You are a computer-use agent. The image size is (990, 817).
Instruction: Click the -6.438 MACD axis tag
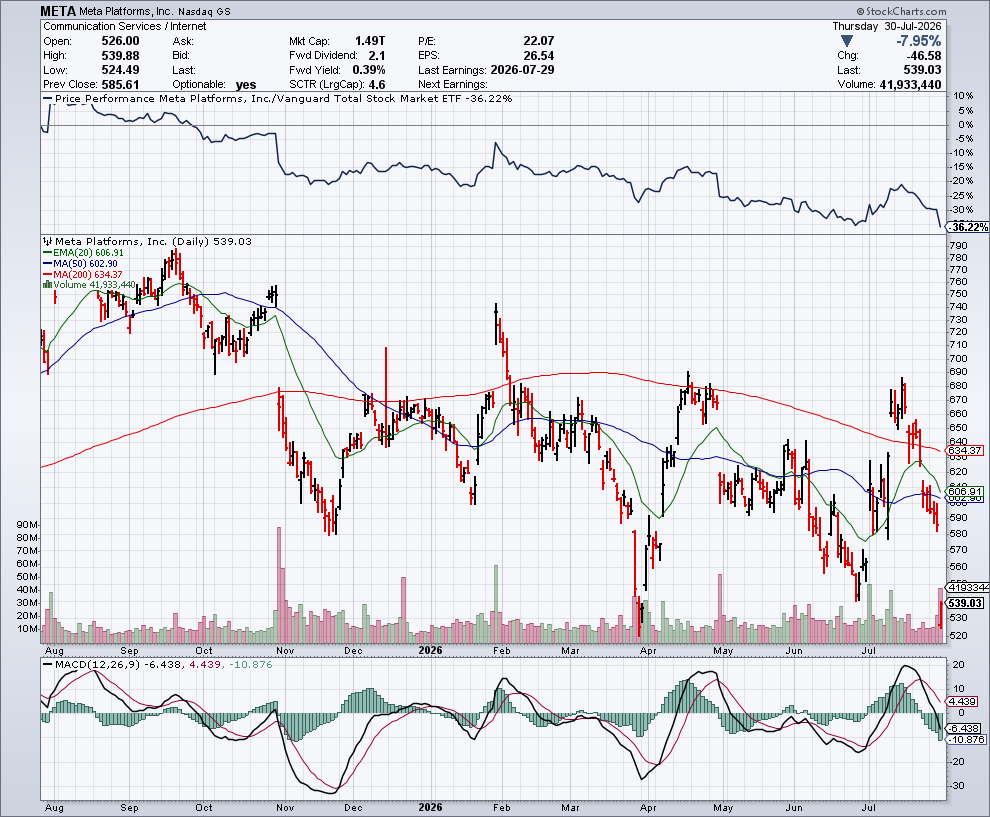point(963,728)
